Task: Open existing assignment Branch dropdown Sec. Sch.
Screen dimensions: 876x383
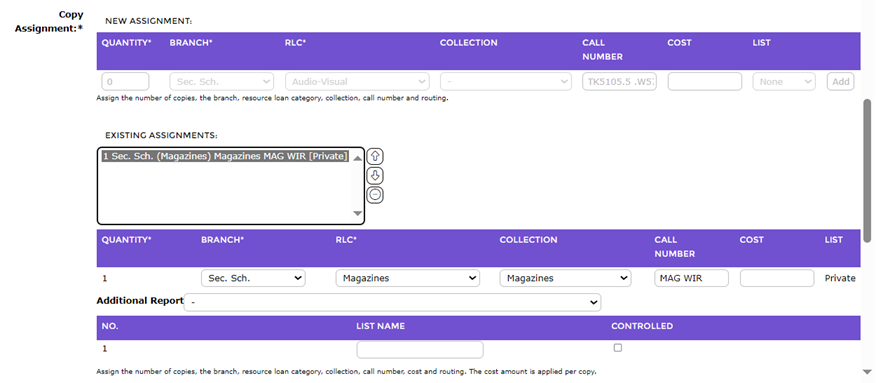Action: 253,278
